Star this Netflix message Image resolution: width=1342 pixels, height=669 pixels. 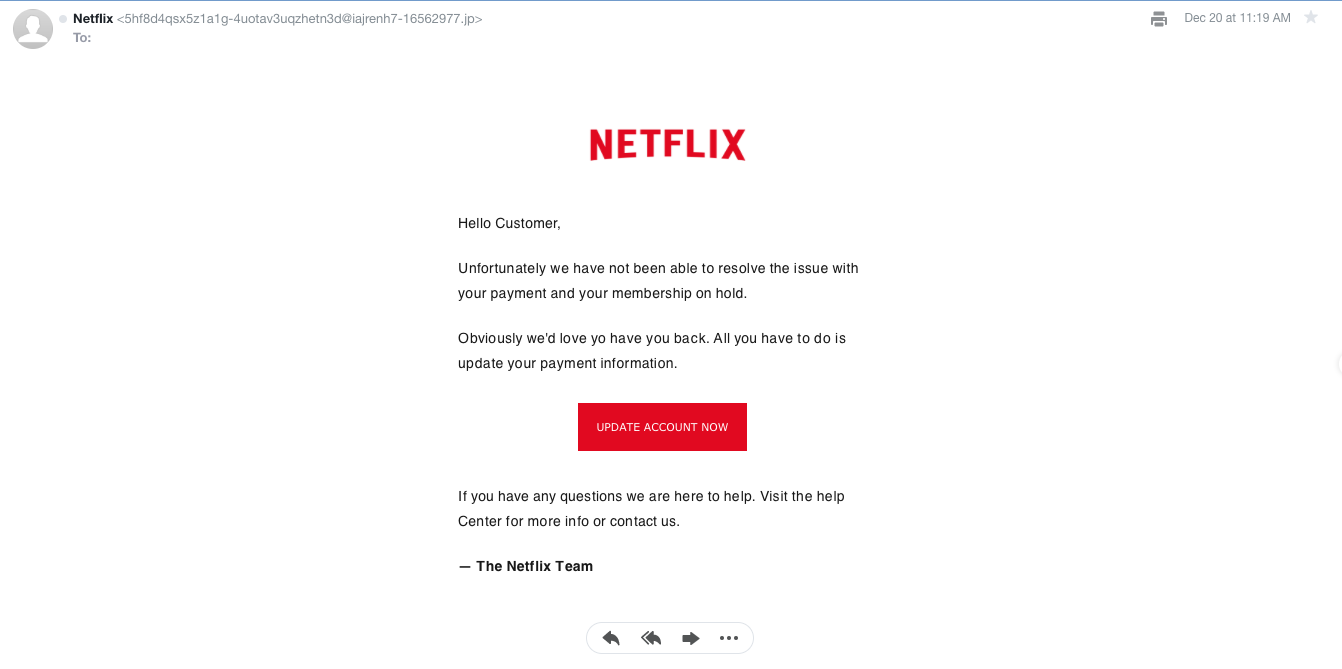[1311, 18]
